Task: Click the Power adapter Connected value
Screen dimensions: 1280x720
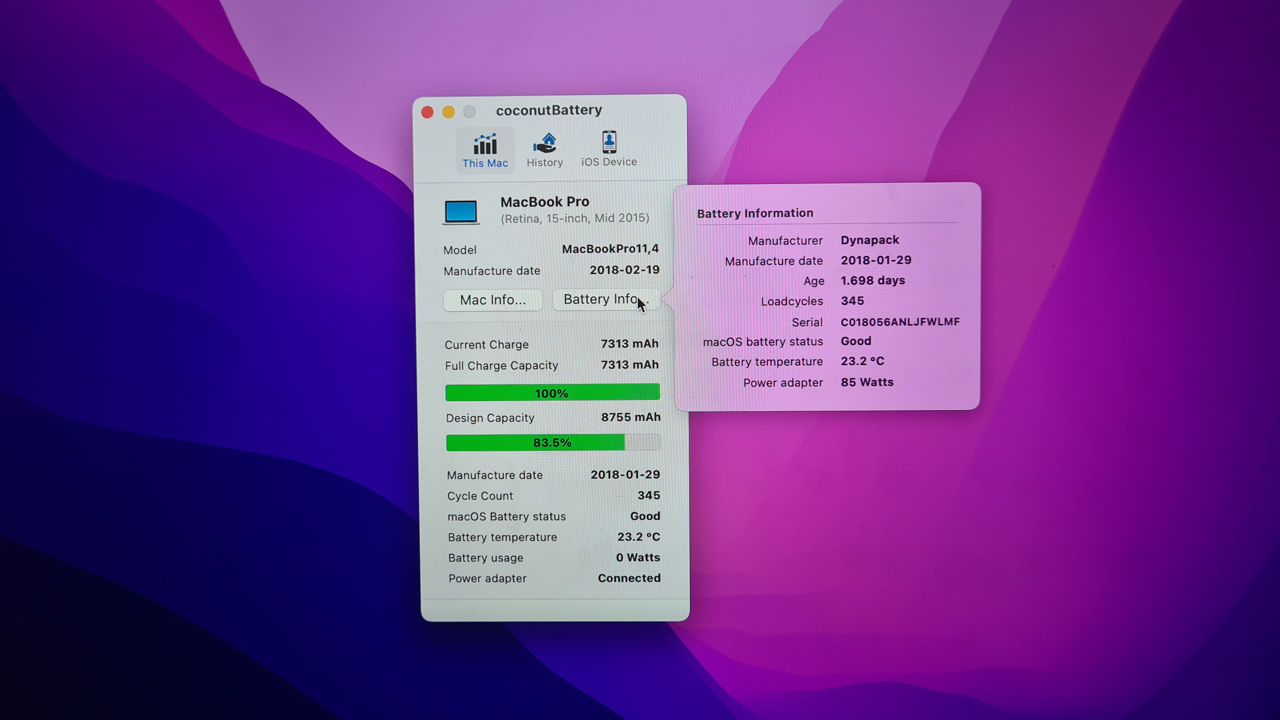Action: point(629,578)
